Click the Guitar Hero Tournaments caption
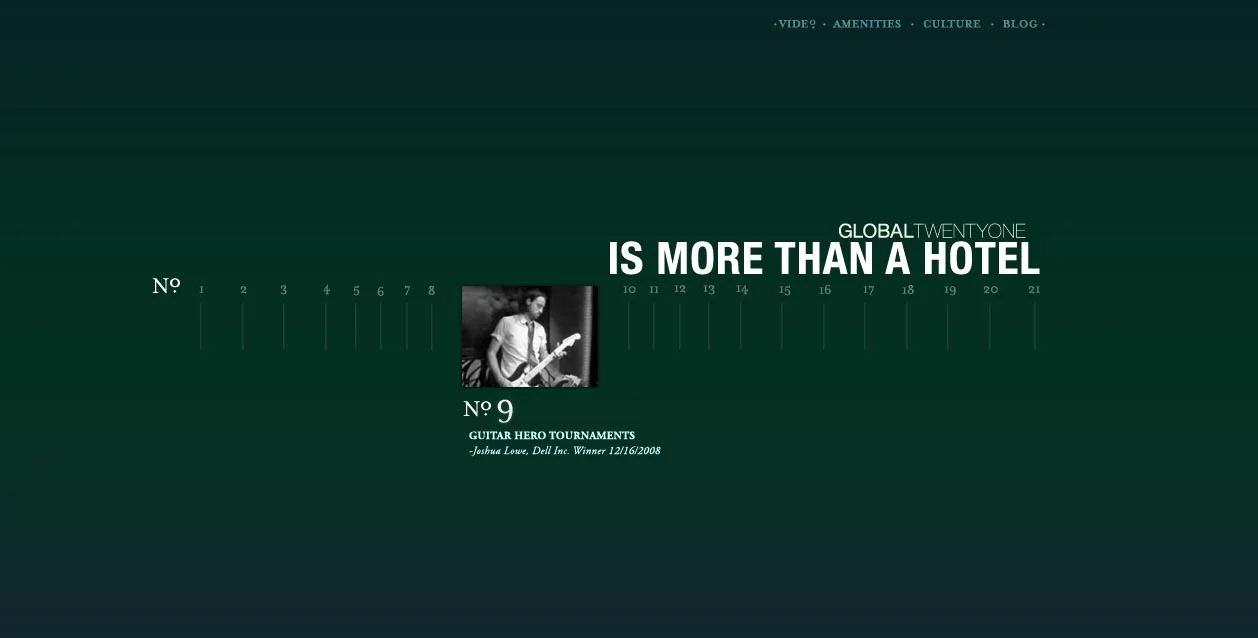Image resolution: width=1258 pixels, height=638 pixels. (552, 436)
